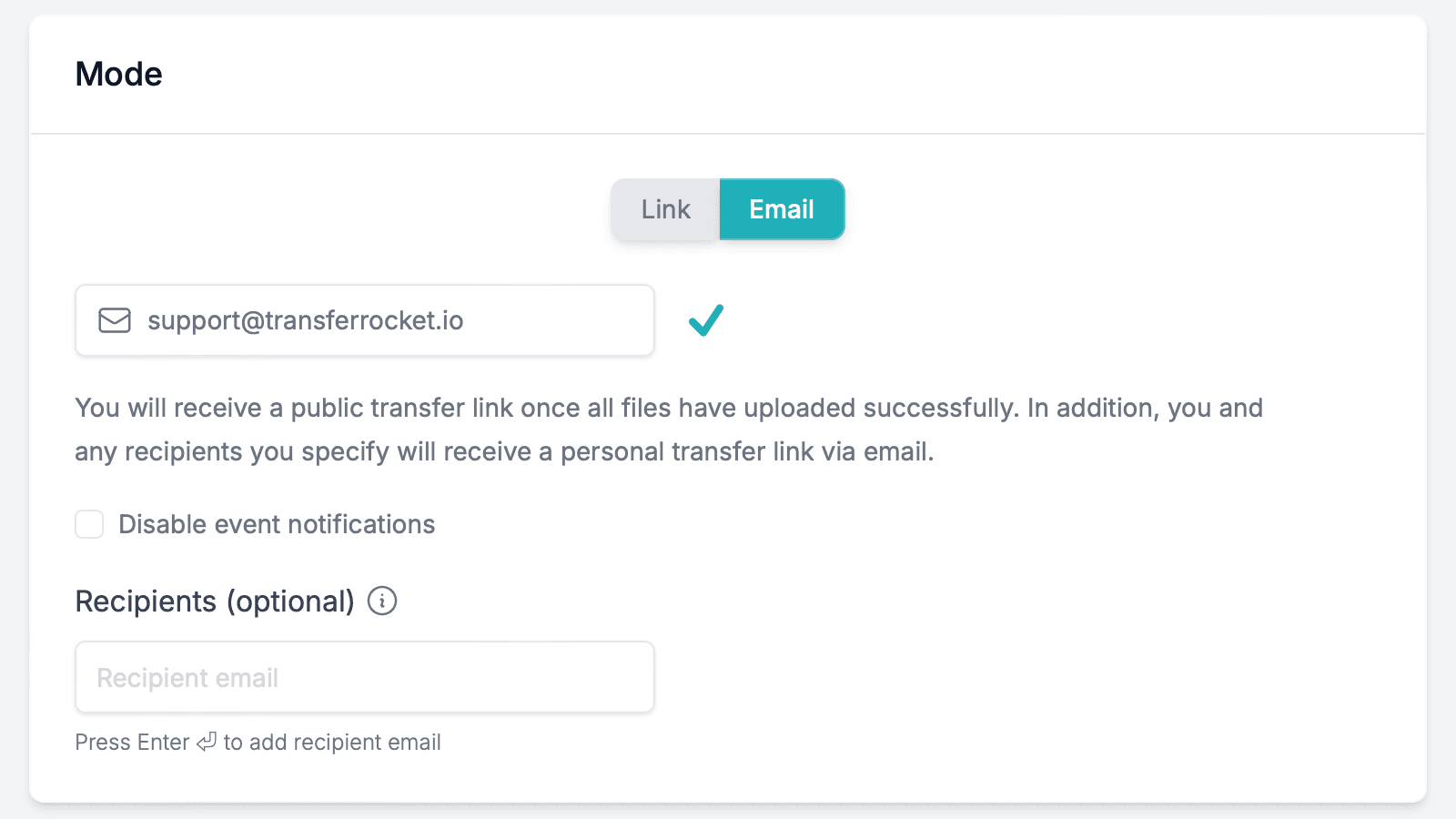The height and width of the screenshot is (819, 1456).
Task: Click the 'Press Enter to add recipient email' hint
Action: point(258,743)
